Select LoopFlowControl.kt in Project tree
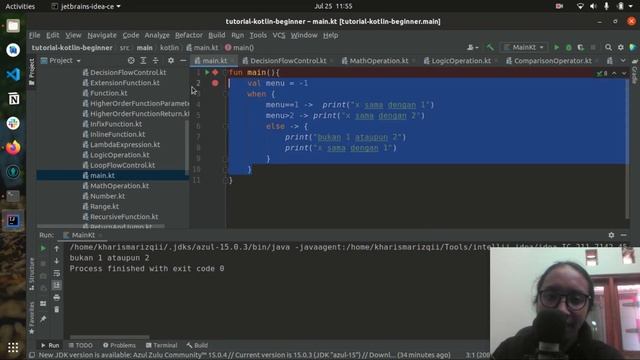The width and height of the screenshot is (640, 360). click(x=118, y=165)
